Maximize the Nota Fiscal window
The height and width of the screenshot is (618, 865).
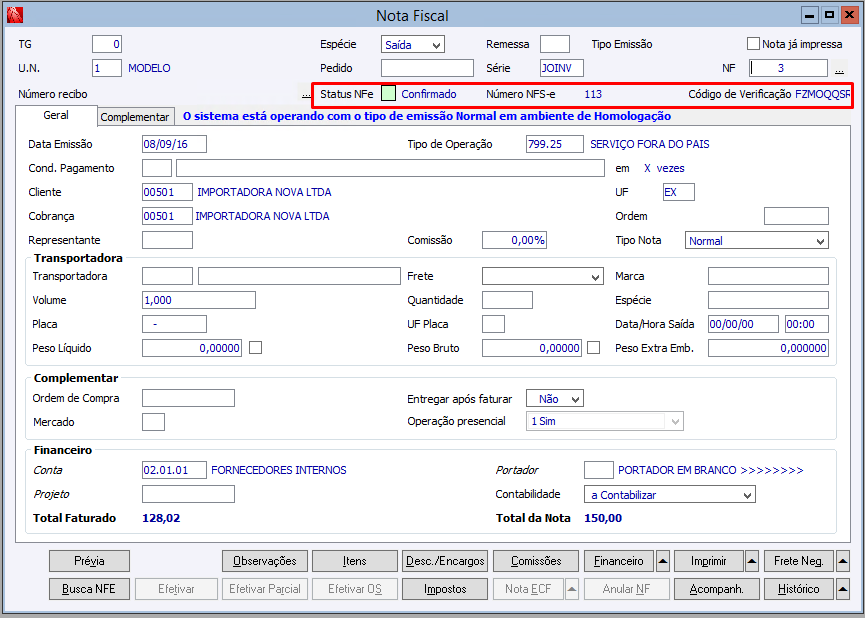829,15
